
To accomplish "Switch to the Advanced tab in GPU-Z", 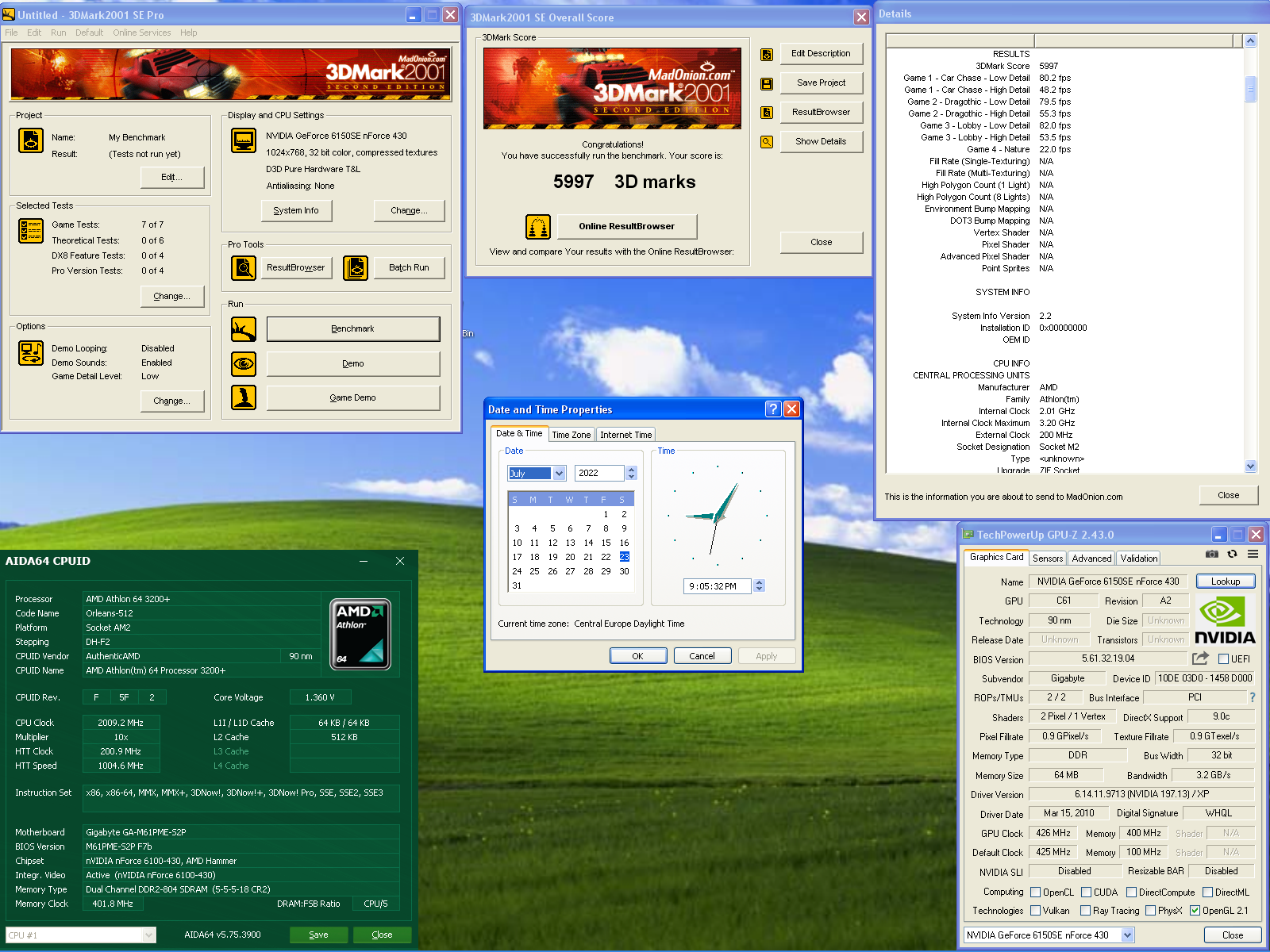I will (1091, 559).
